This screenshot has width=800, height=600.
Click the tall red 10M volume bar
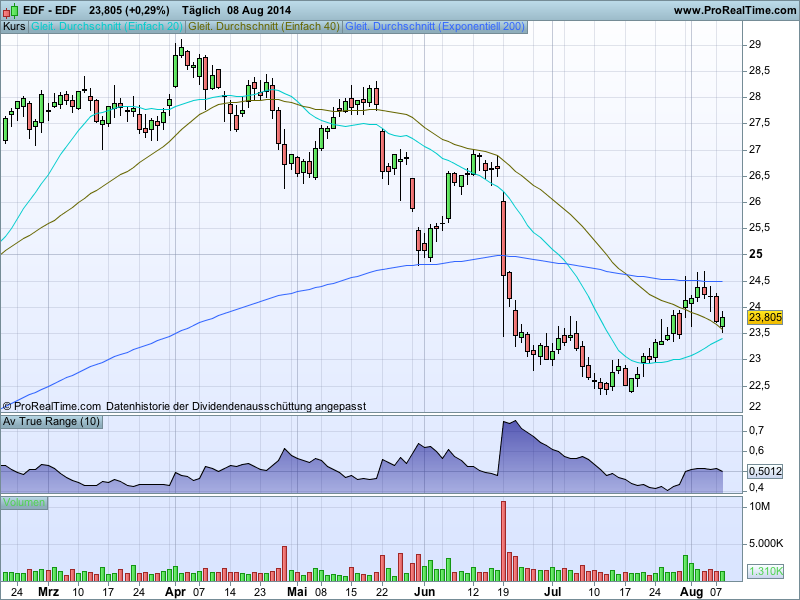tap(504, 541)
